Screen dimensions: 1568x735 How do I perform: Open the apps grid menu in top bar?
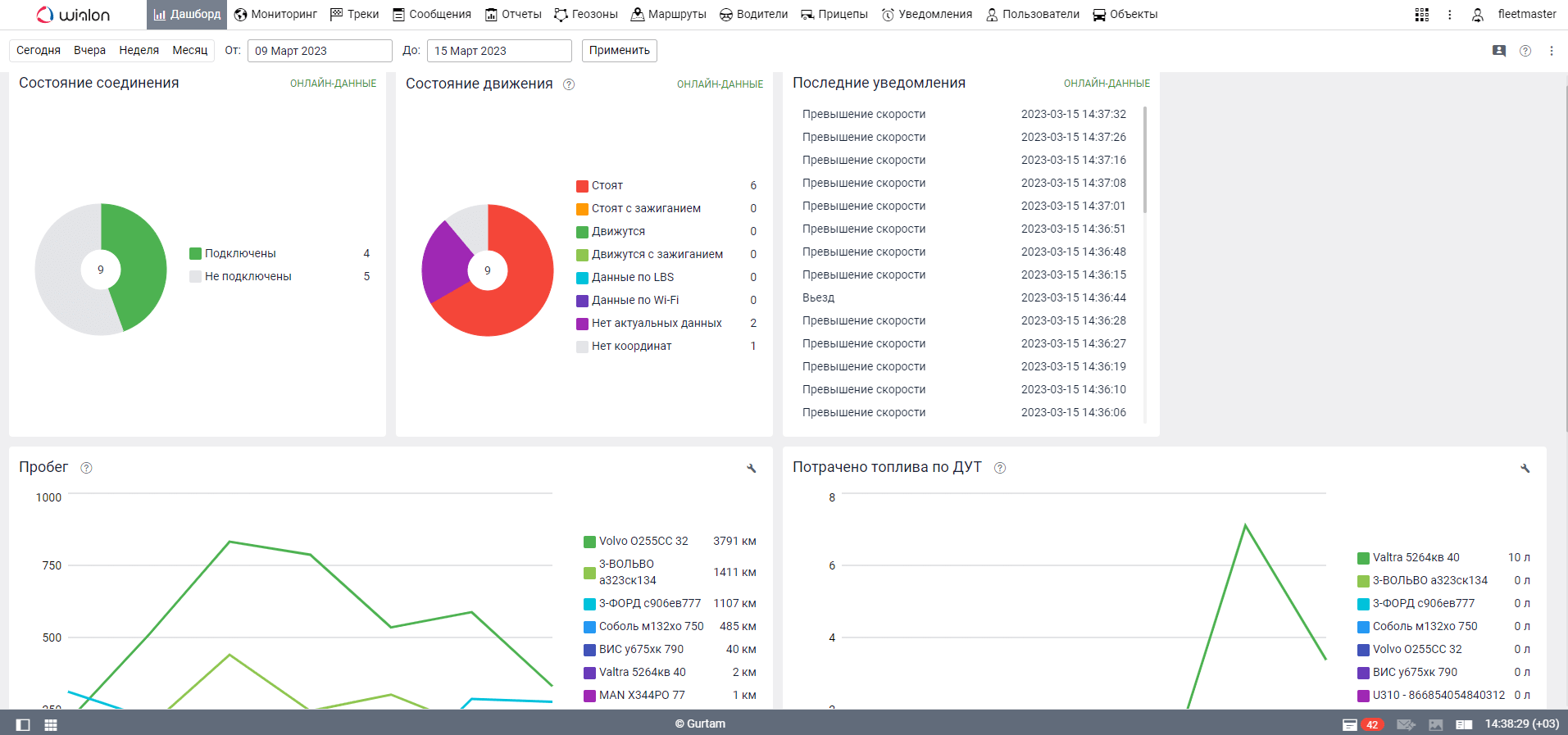(1422, 15)
